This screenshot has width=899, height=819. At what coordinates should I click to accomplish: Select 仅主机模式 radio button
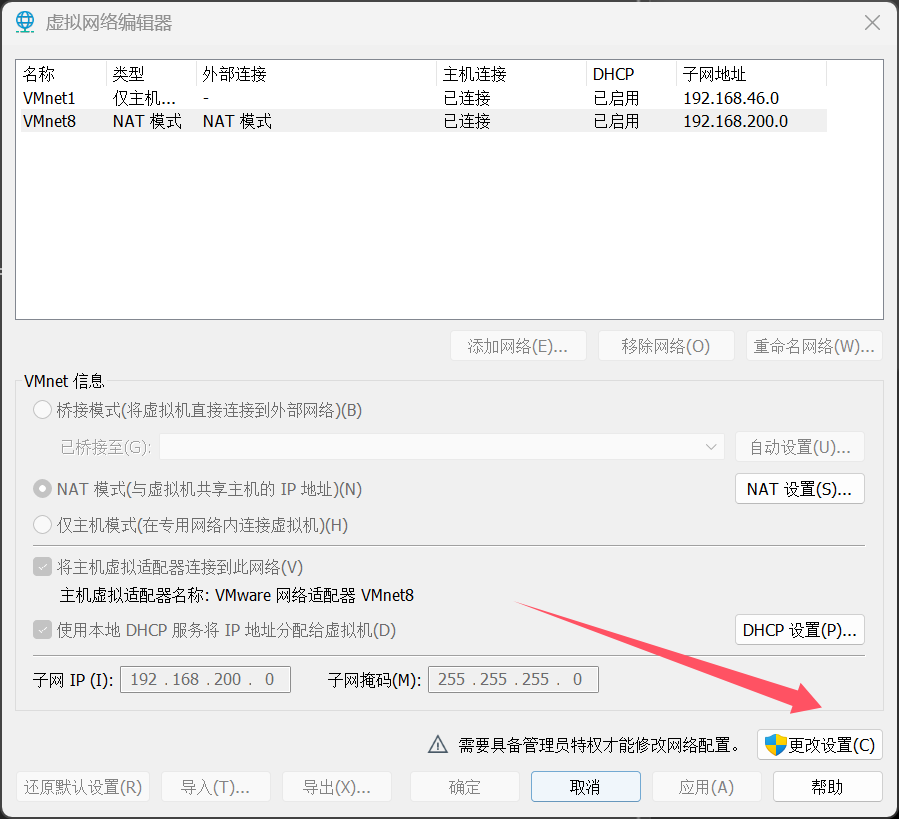(42, 525)
